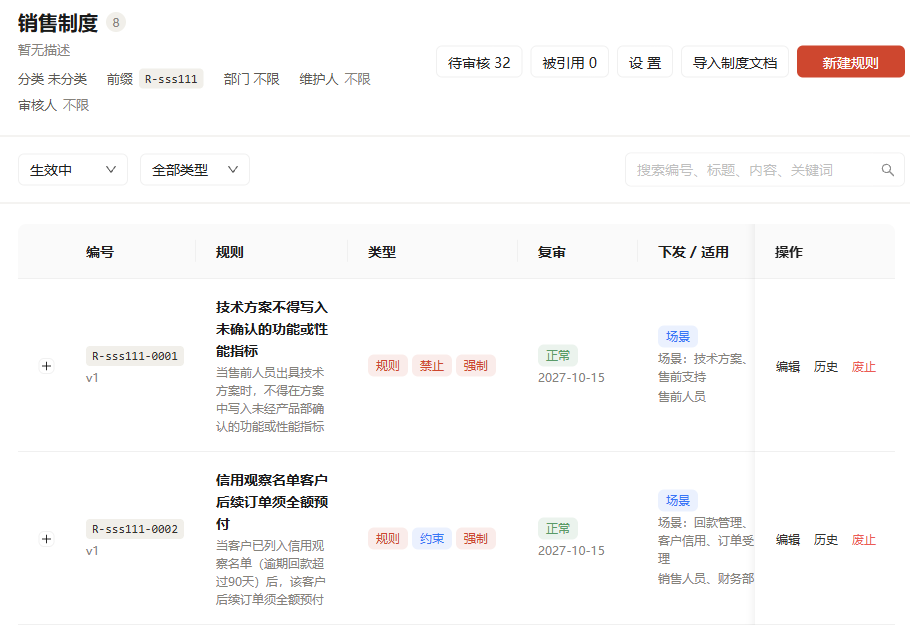Screen dimensions: 910x625
Task: Click the 编号 column header
Action: click(x=100, y=252)
